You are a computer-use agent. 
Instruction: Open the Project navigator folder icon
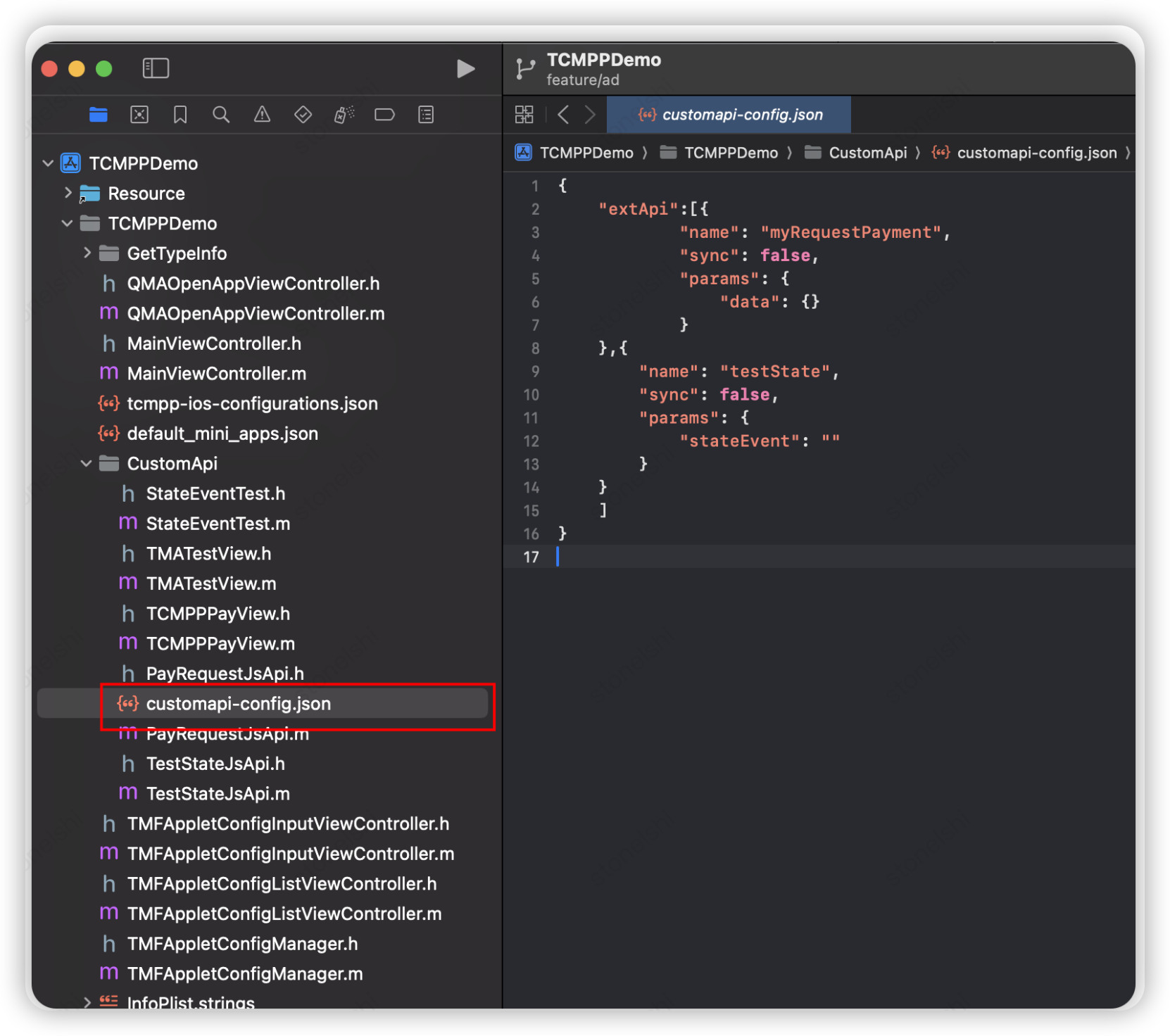99,115
